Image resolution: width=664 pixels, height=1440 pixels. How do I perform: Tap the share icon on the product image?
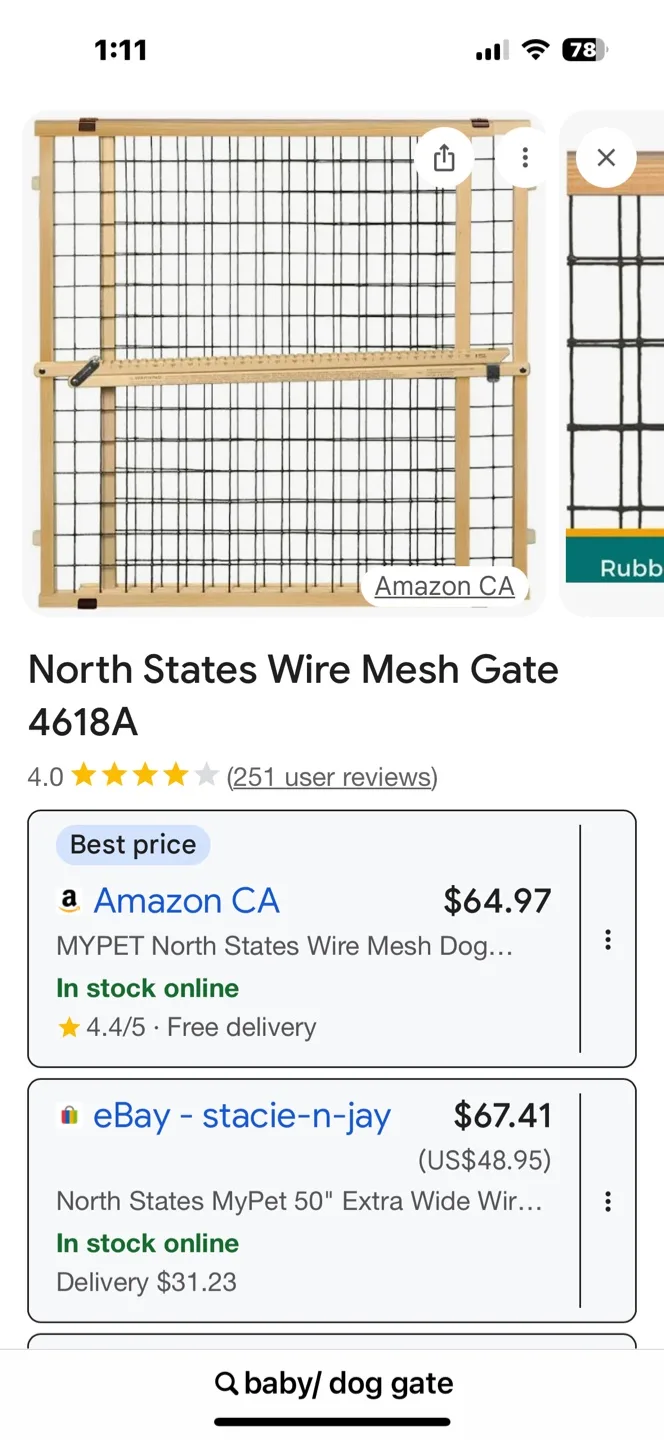point(444,157)
